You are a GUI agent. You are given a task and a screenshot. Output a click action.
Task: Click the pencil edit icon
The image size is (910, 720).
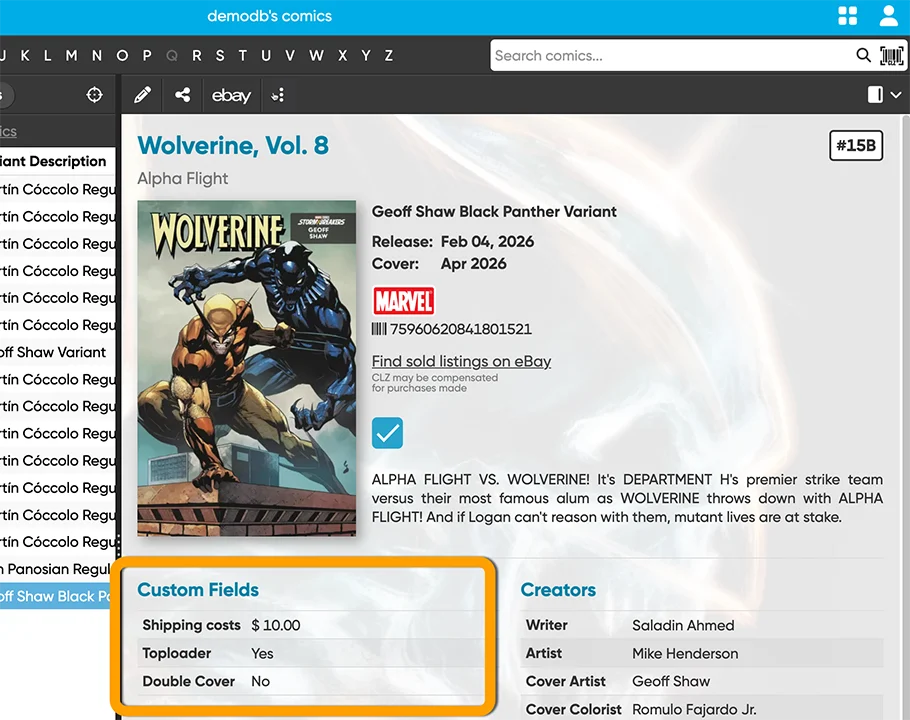pyautogui.click(x=143, y=95)
